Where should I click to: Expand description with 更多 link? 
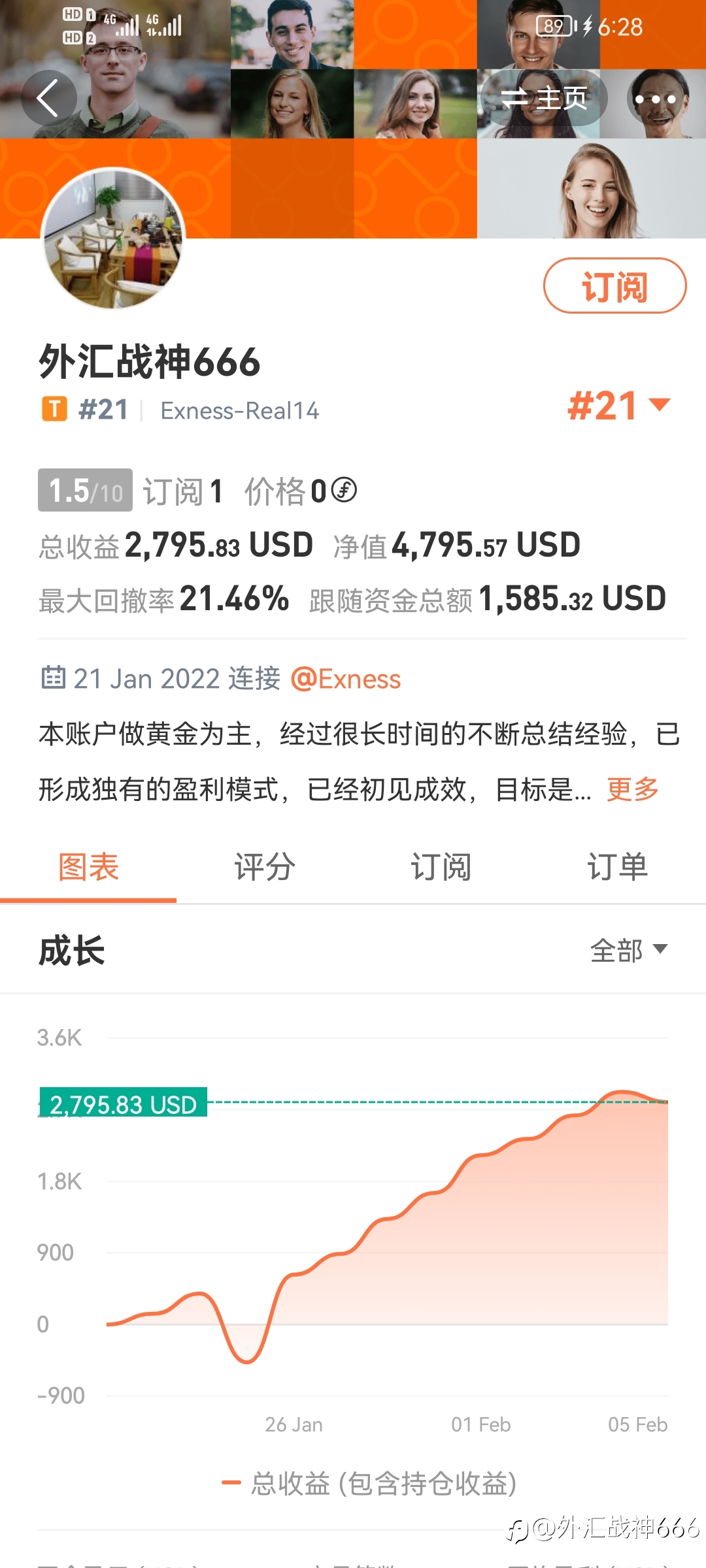click(633, 789)
